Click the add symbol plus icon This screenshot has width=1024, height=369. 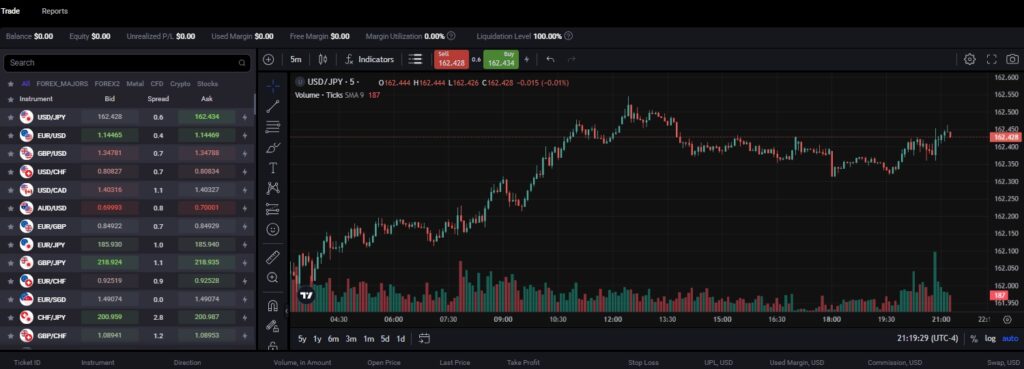(x=268, y=59)
